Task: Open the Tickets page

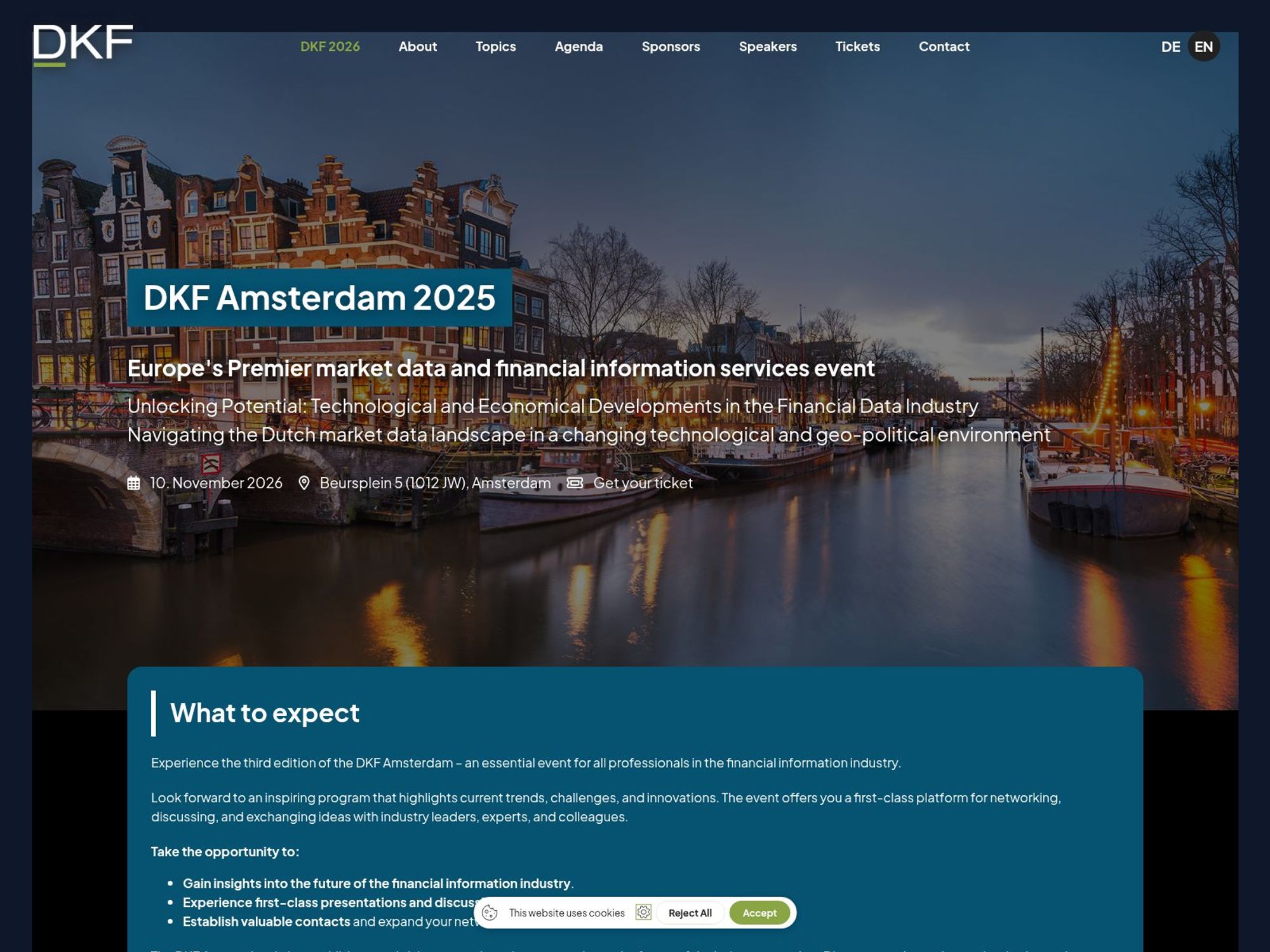Action: point(857,46)
